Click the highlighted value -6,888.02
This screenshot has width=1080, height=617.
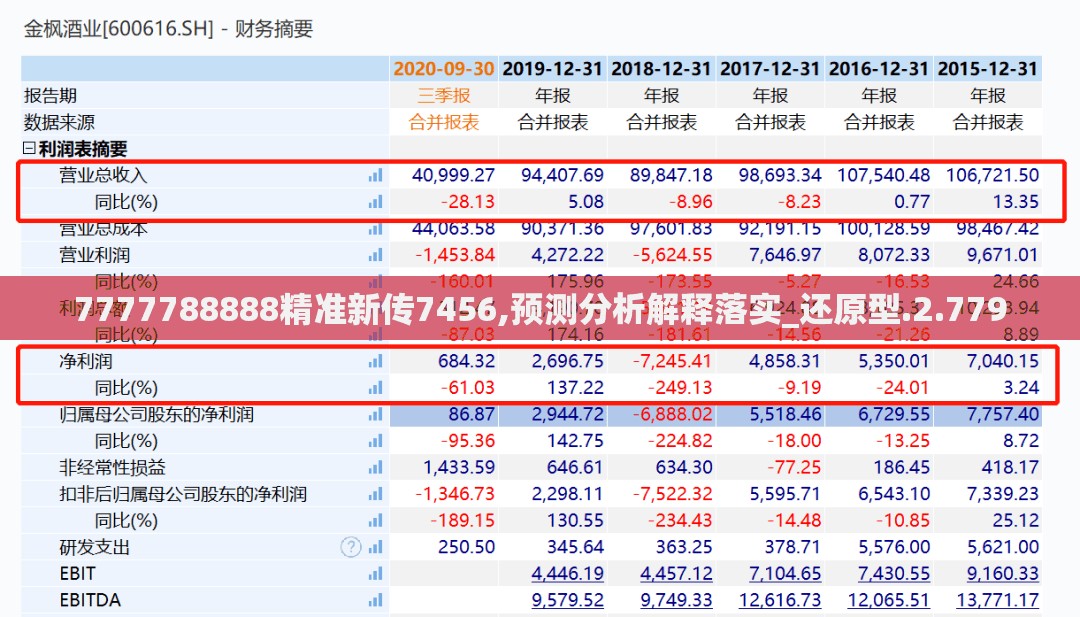point(672,415)
